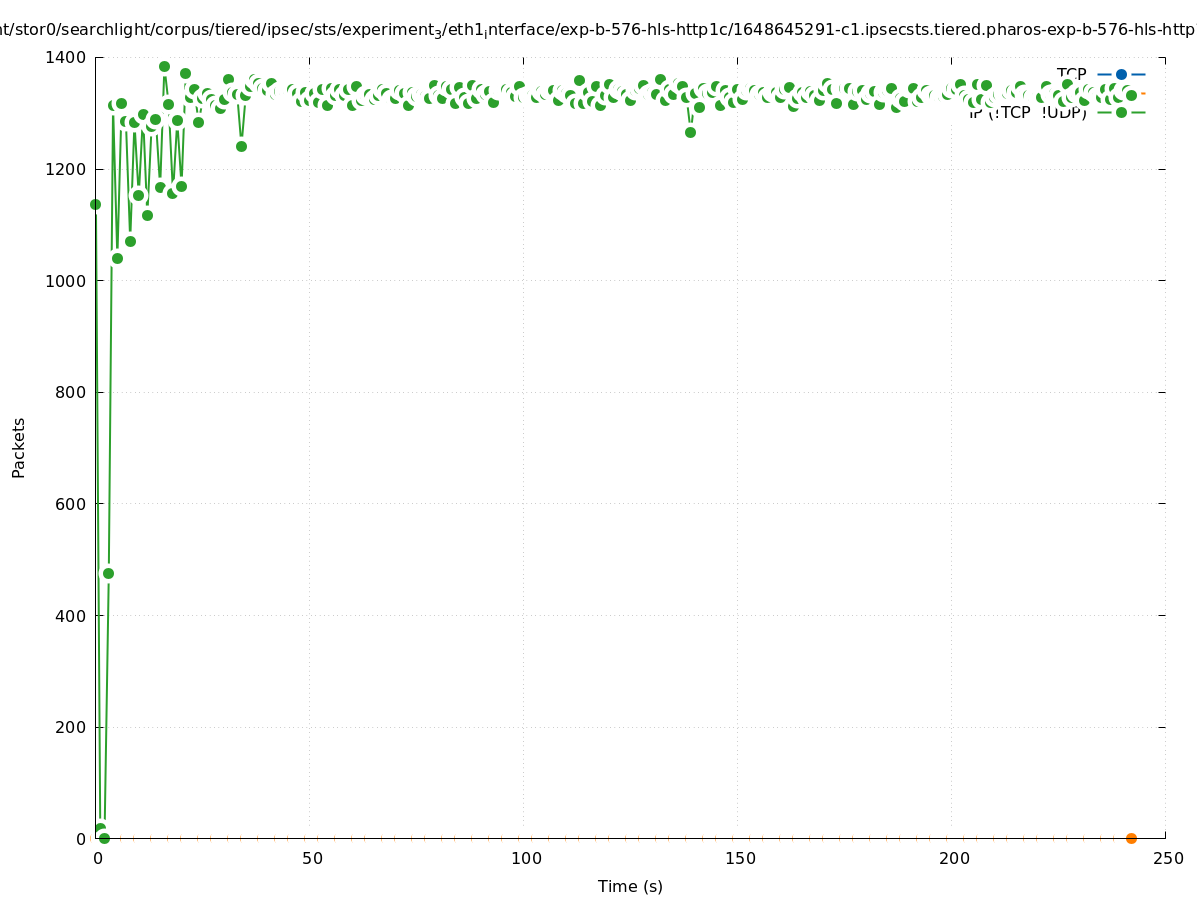Click the first green point near 1137 packets
Viewport: 1197px width, 900px height.
coord(95,204)
